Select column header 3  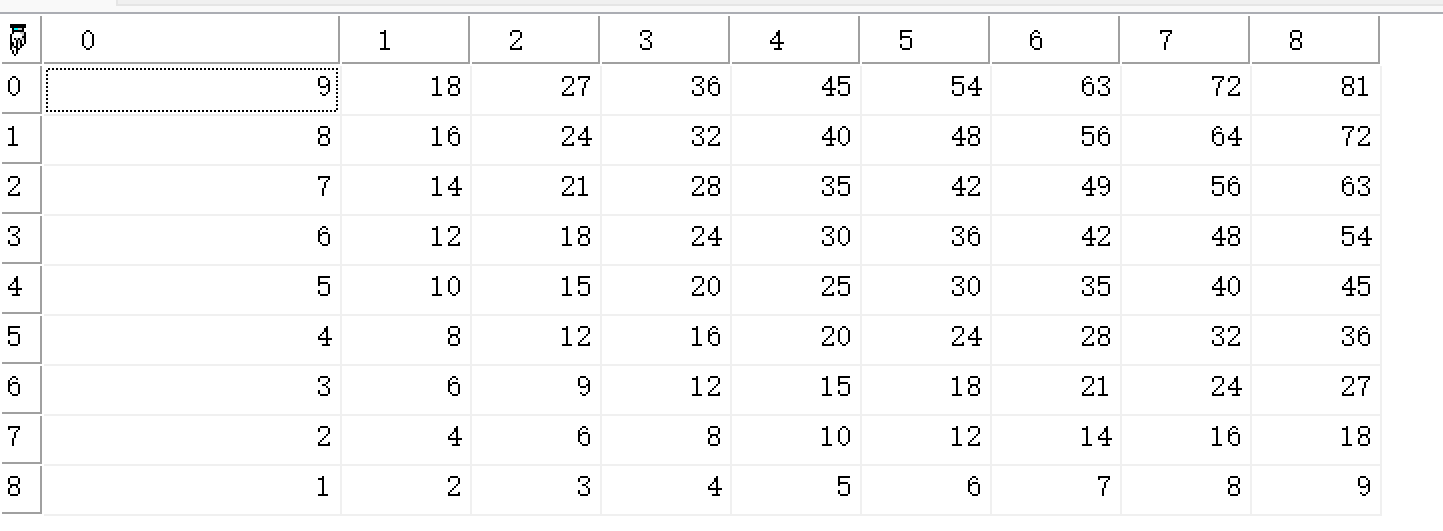(x=665, y=41)
